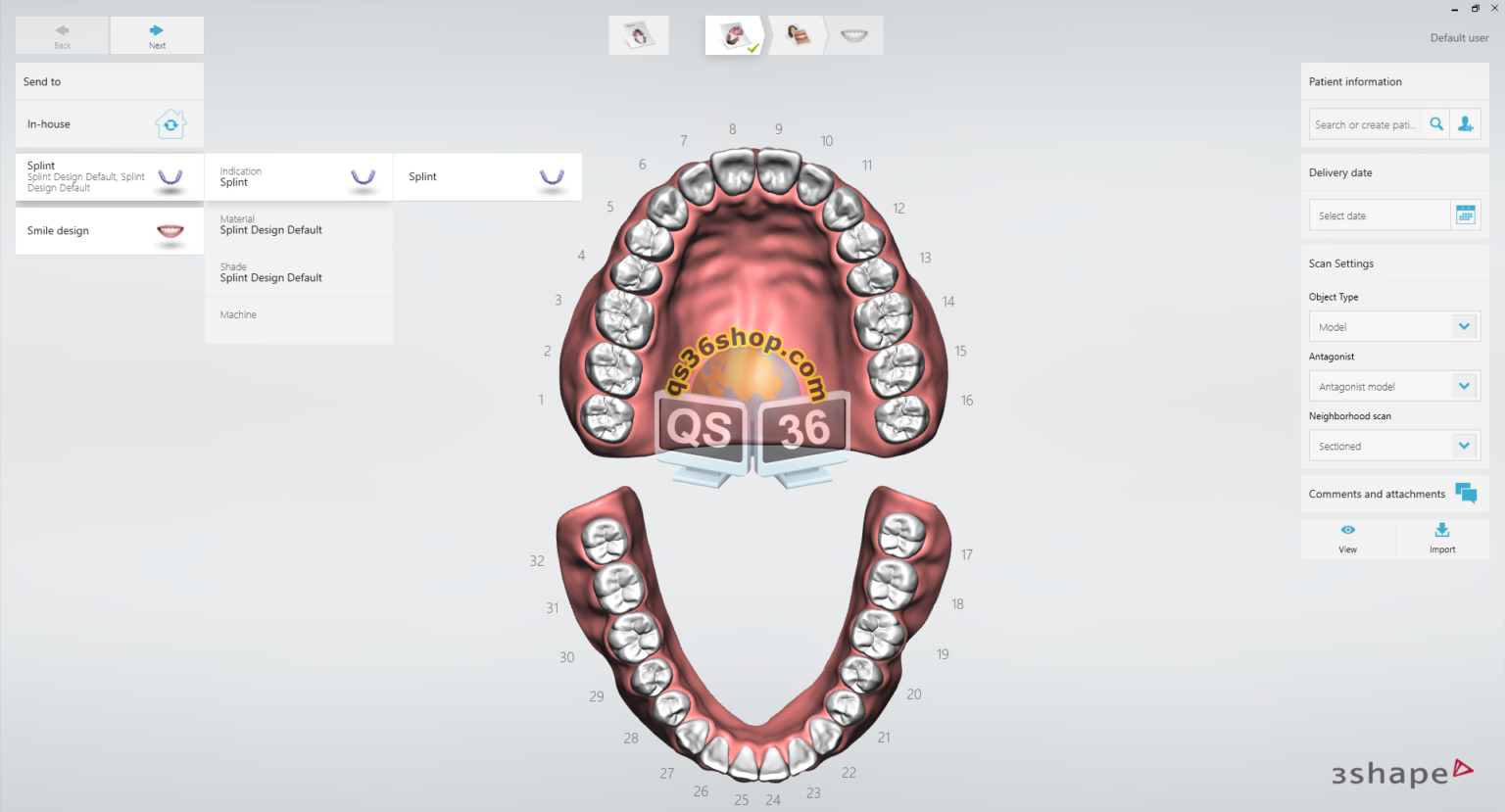
Task: Open the Neighborhood scan dropdown showing Sectioned
Action: tap(1393, 445)
